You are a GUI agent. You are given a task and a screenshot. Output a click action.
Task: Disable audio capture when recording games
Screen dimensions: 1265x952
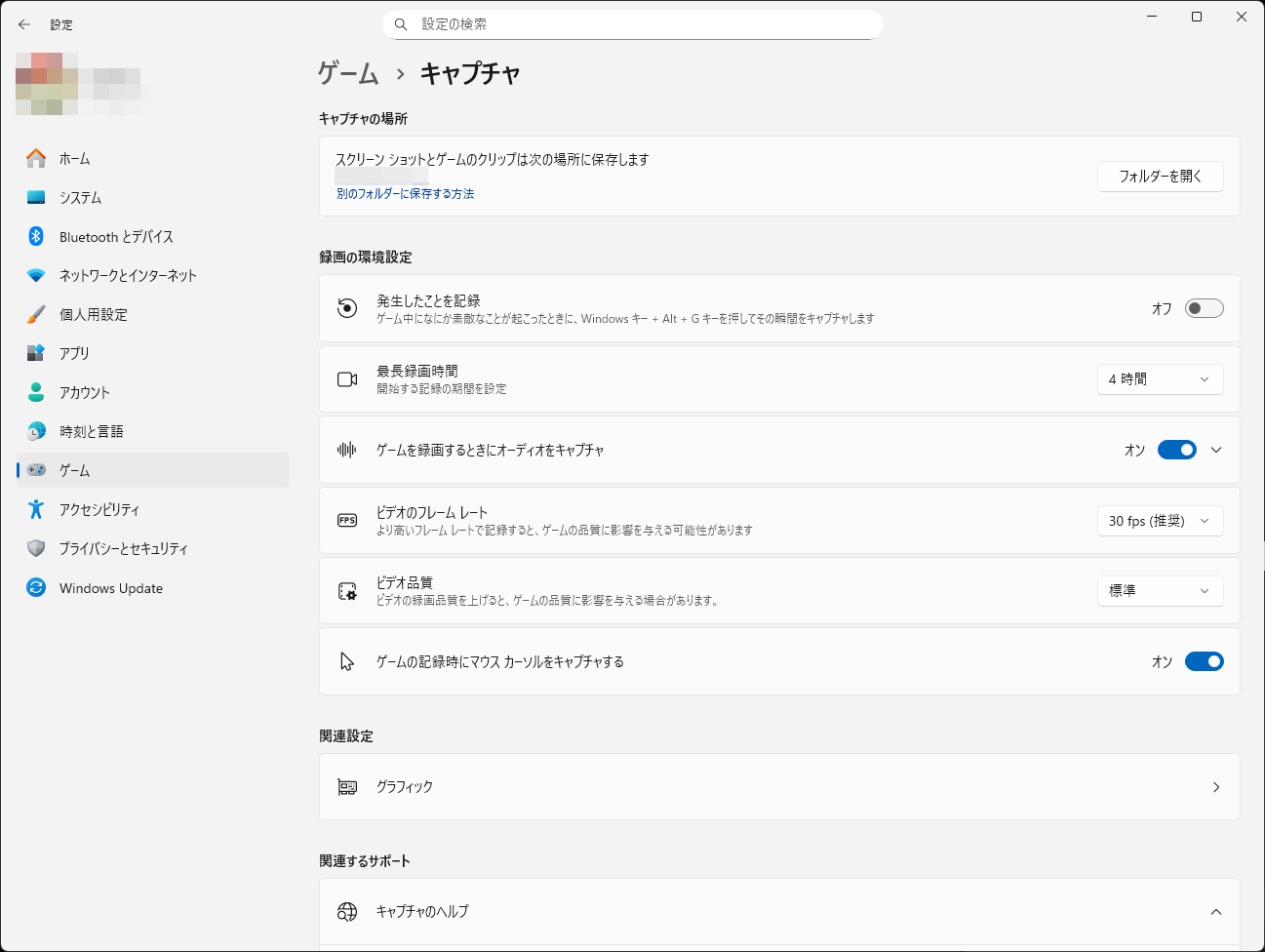point(1177,450)
